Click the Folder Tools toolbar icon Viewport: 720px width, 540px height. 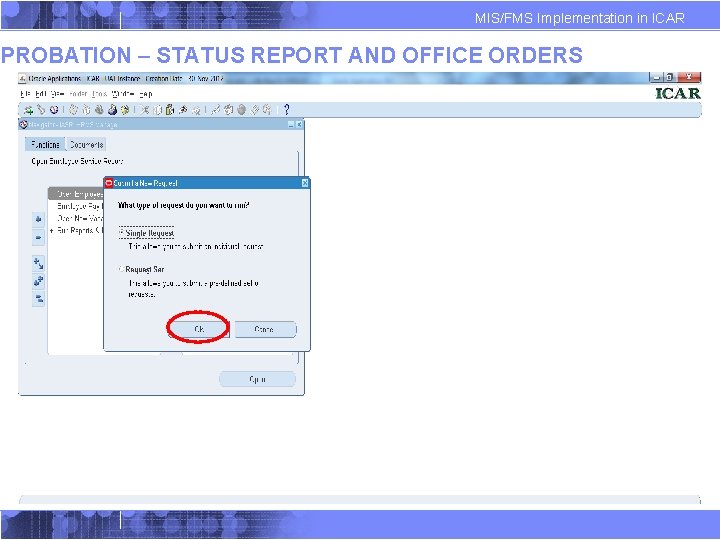point(267,110)
